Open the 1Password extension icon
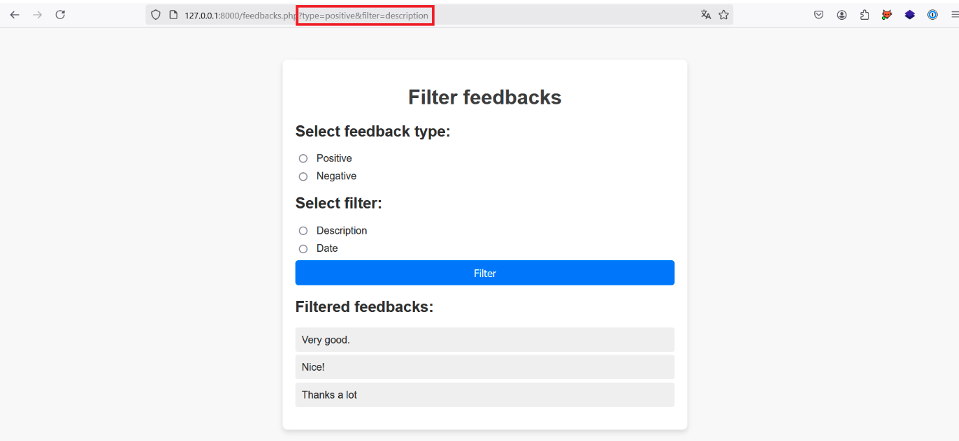The image size is (959, 441). (932, 15)
